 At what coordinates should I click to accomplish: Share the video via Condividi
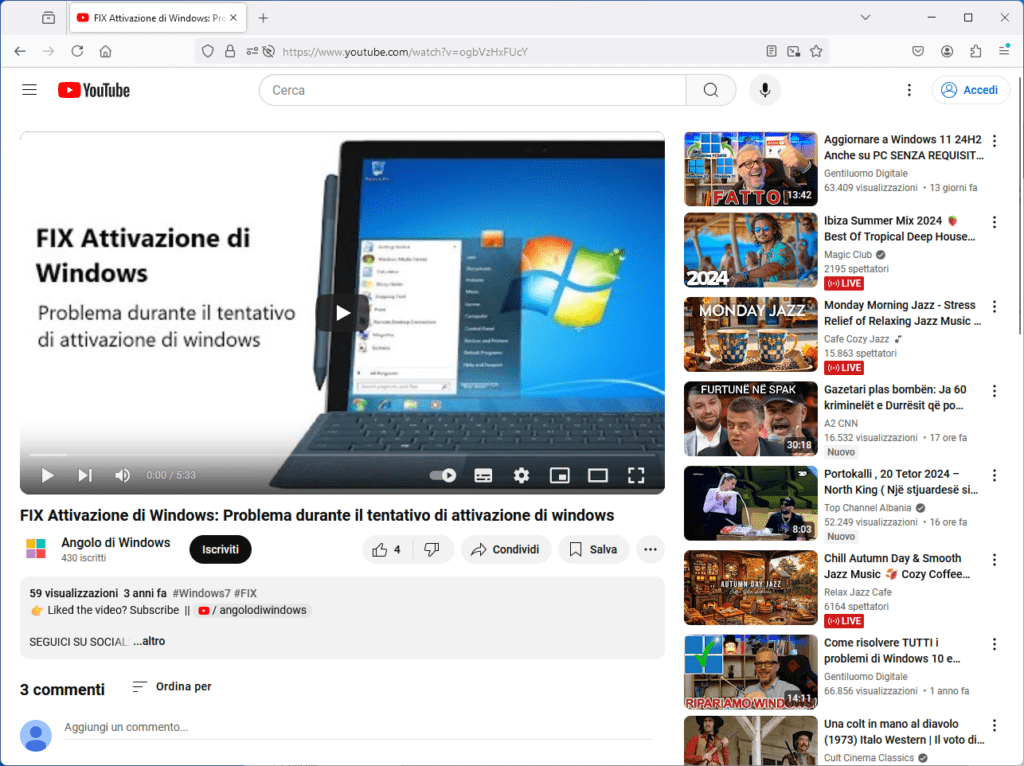click(506, 549)
